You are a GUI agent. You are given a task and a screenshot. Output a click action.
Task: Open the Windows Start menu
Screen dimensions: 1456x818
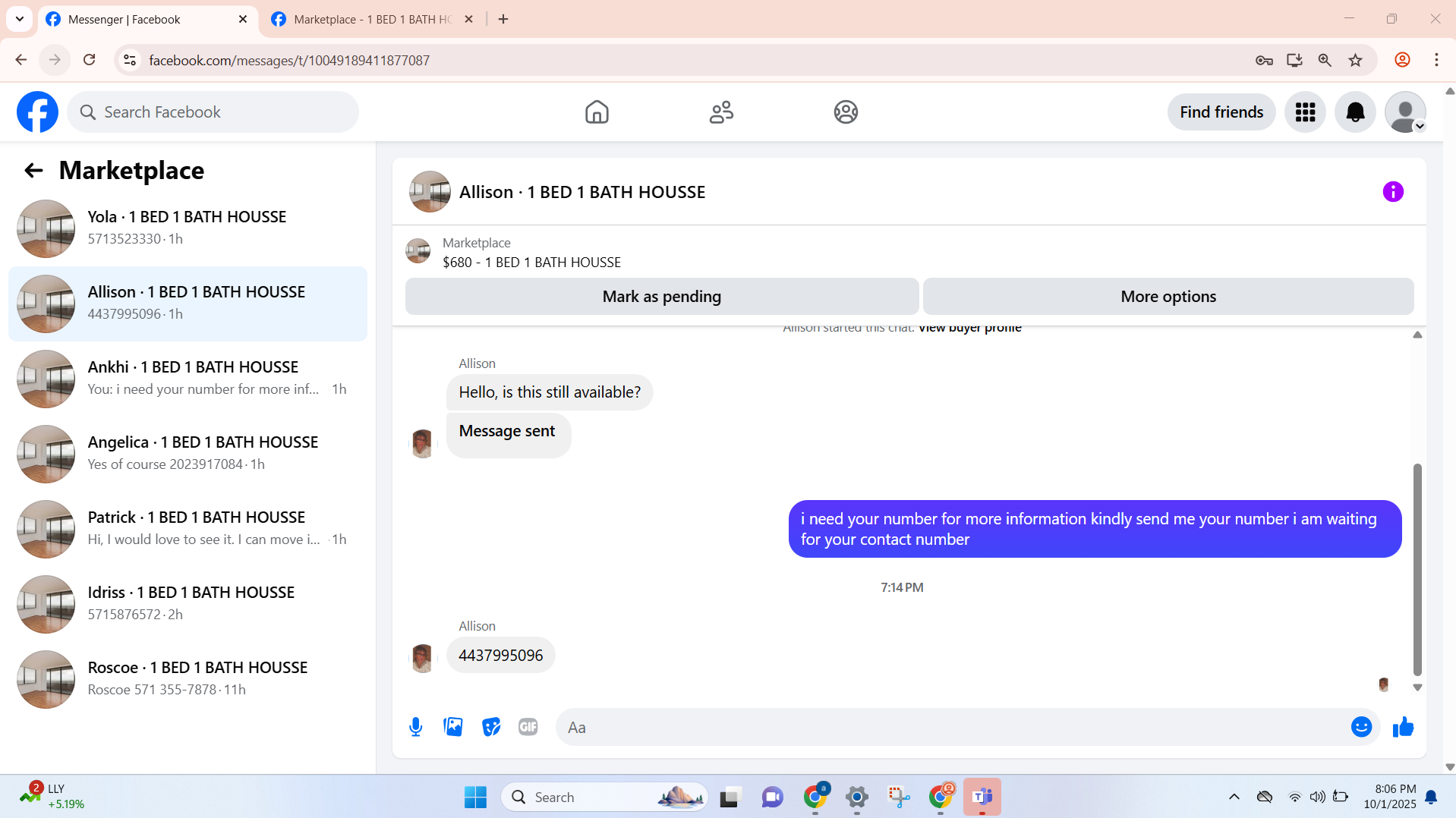(475, 797)
